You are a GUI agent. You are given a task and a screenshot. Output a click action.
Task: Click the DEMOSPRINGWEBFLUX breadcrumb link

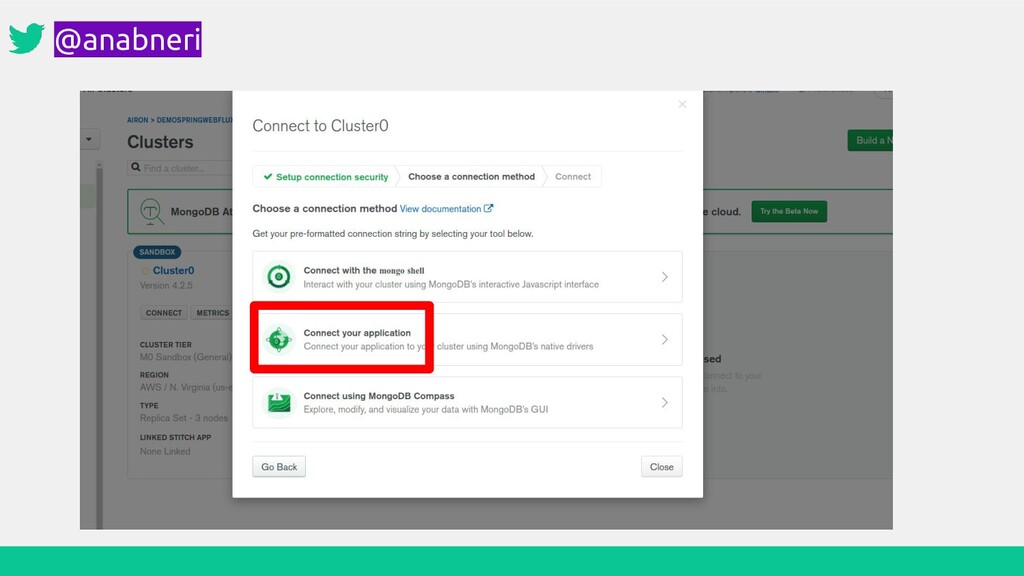pyautogui.click(x=194, y=120)
